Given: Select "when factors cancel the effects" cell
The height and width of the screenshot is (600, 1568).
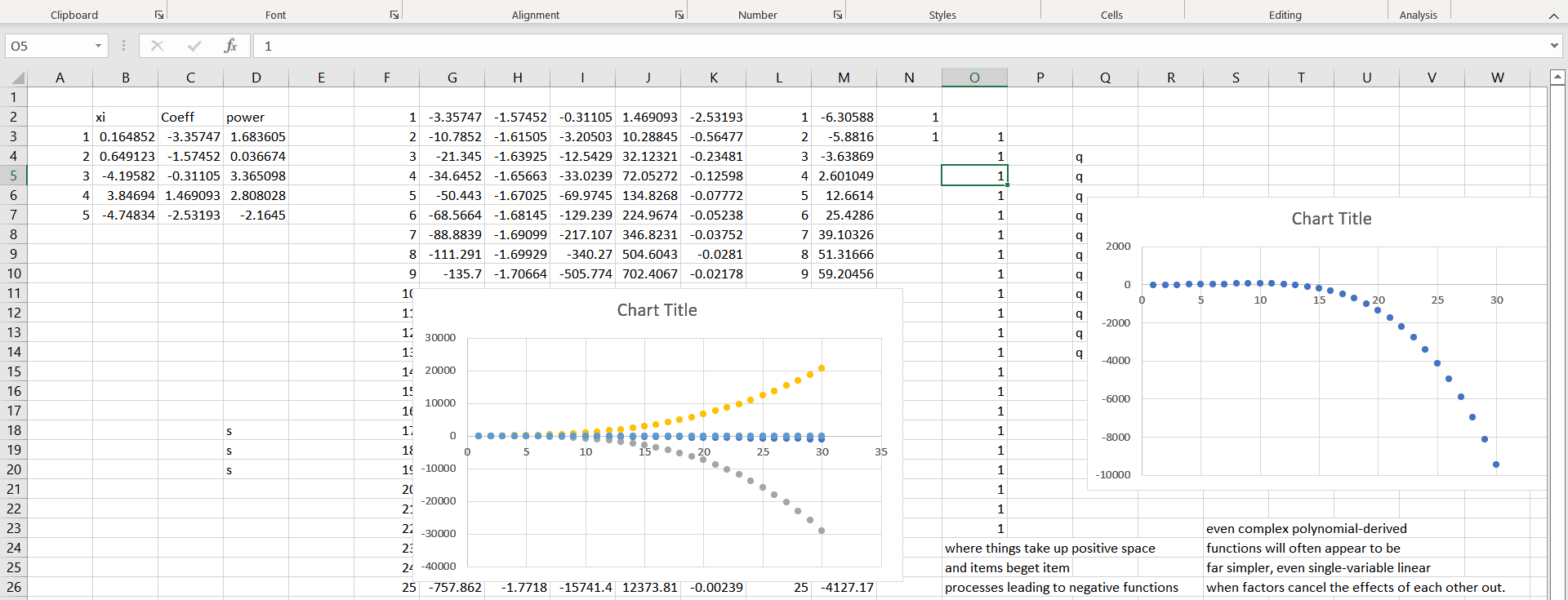Looking at the screenshot, I should [1356, 587].
